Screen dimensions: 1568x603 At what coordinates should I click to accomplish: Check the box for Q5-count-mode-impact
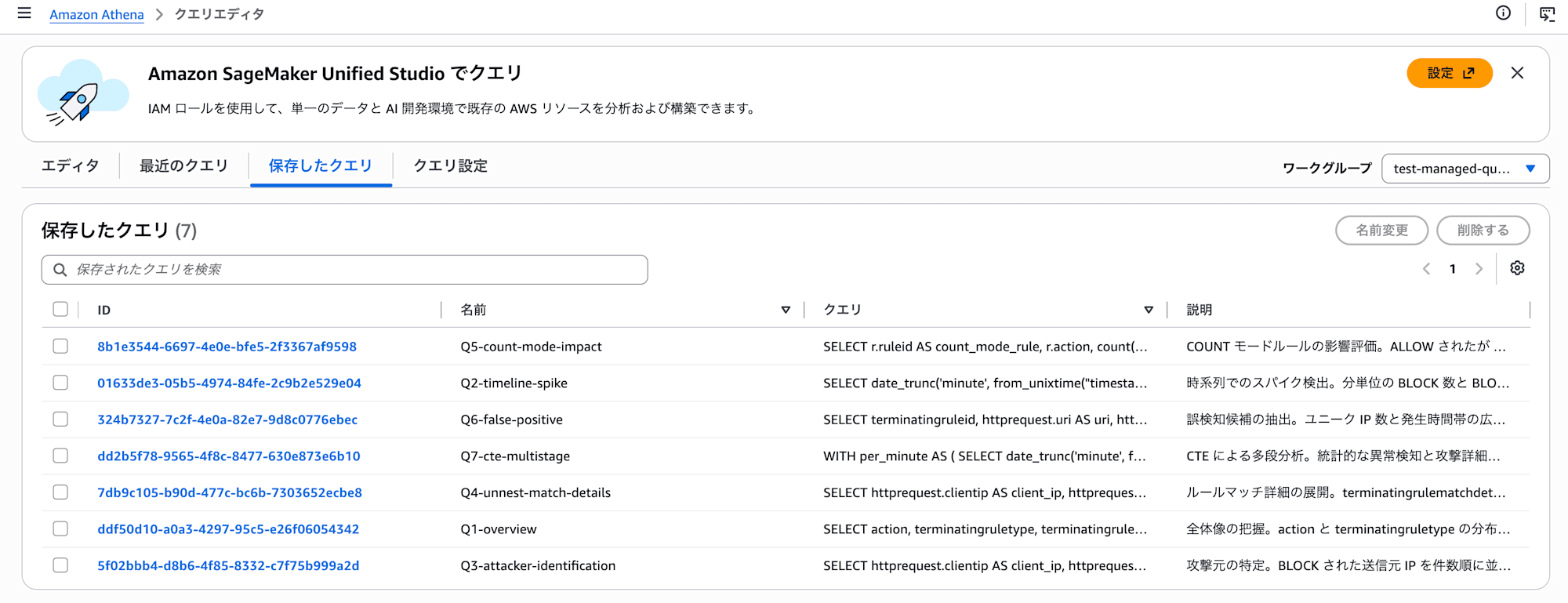point(60,346)
